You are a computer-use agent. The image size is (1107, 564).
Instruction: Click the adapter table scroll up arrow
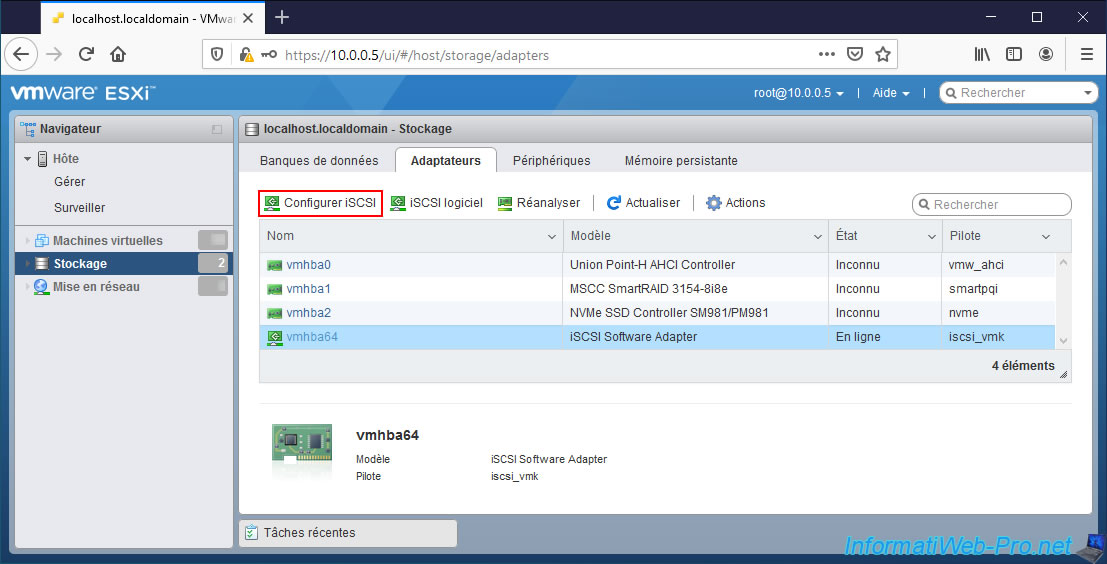tap(1063, 263)
